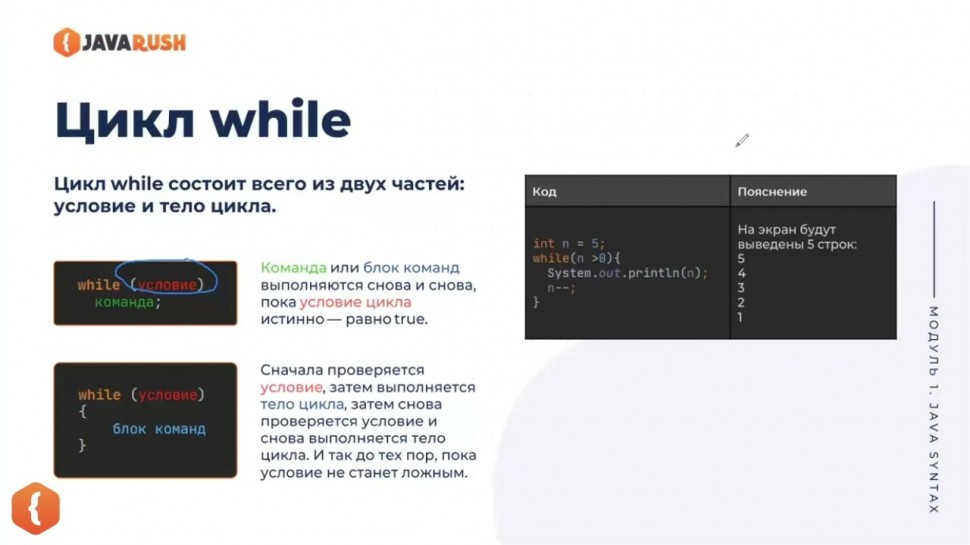Click the green 'Команда' word in description
Viewport: 970px width, 545px height.
[x=293, y=268]
